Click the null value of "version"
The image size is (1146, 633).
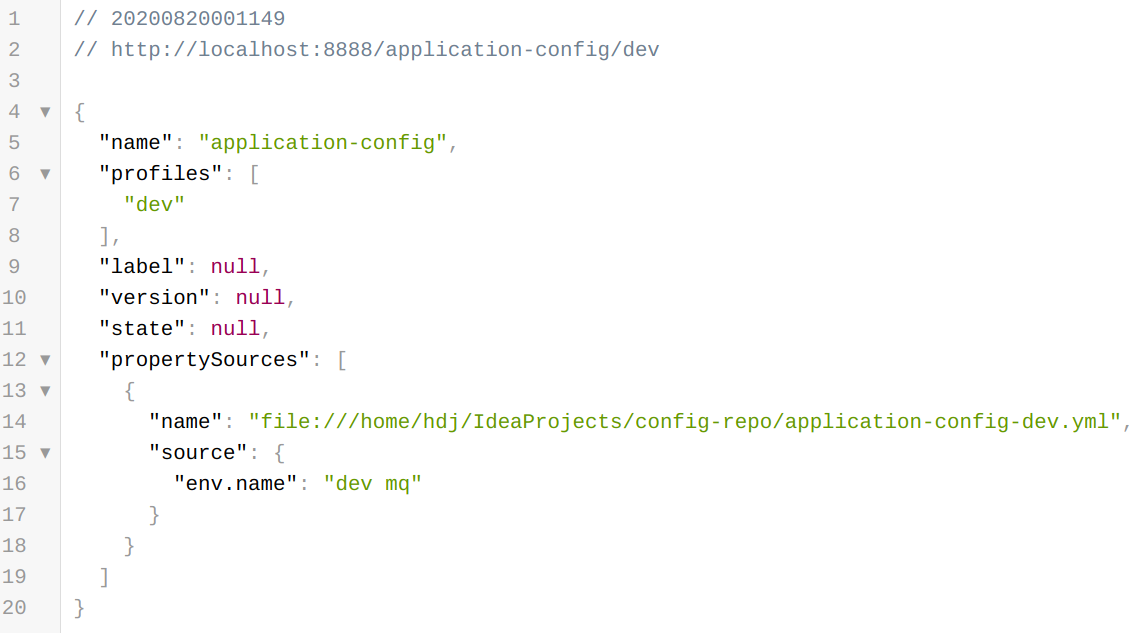click(x=259, y=297)
